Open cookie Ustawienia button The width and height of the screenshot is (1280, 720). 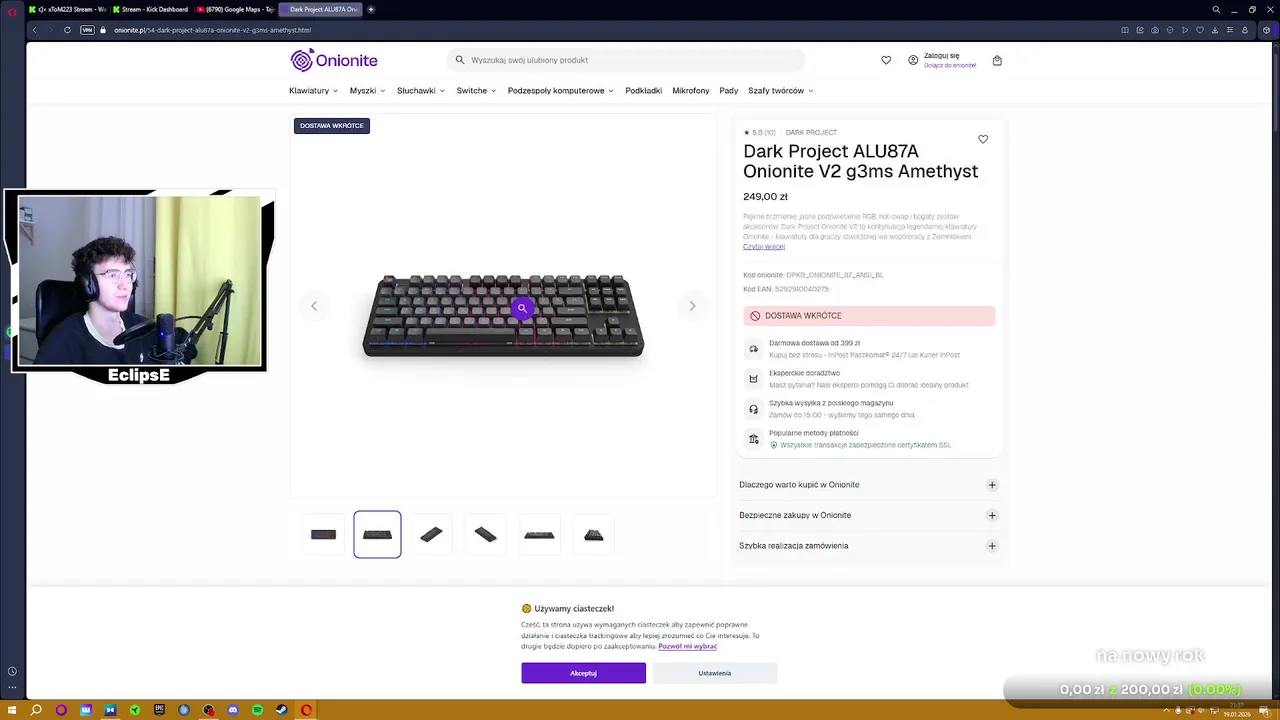[715, 673]
